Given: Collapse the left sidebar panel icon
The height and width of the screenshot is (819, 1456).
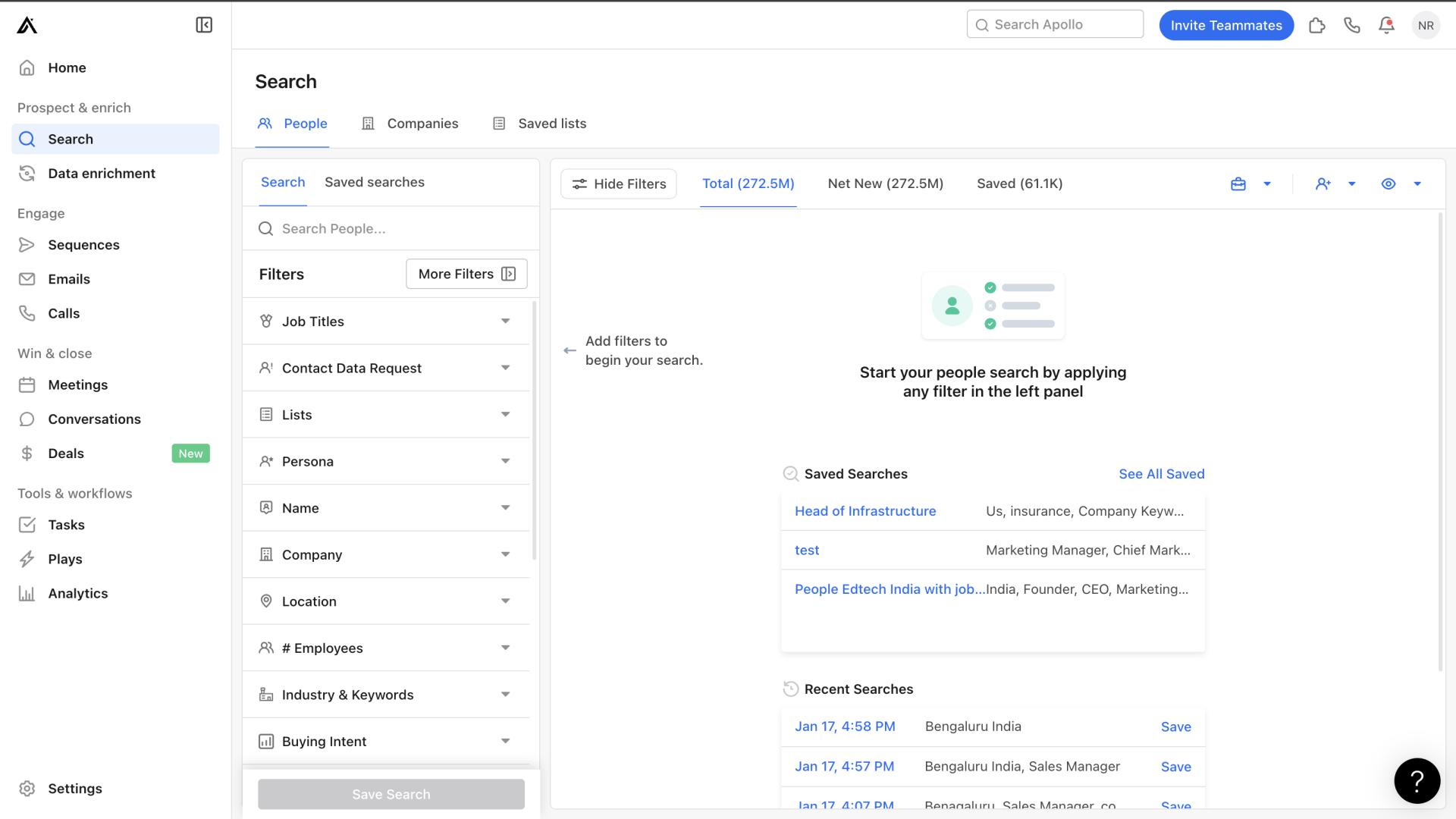Looking at the screenshot, I should coord(204,25).
